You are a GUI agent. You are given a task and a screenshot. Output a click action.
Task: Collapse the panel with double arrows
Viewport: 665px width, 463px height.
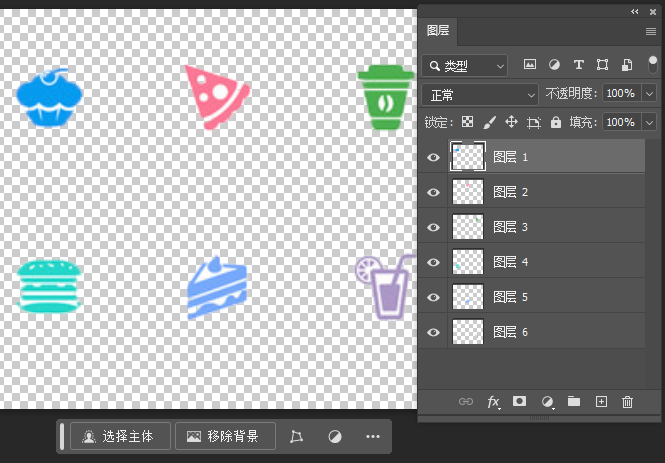point(634,12)
